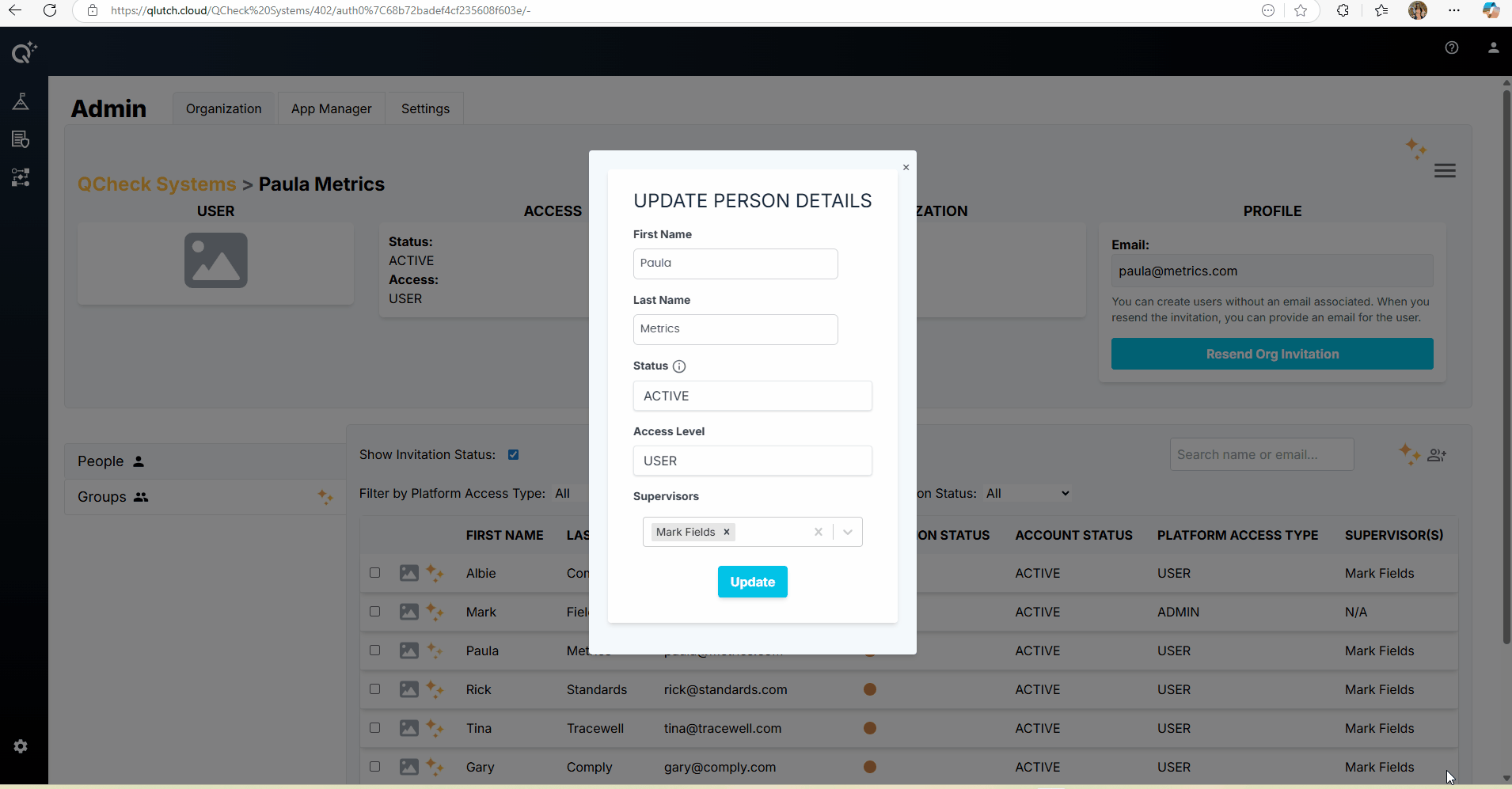Click the add person icon
Image resolution: width=1512 pixels, height=789 pixels.
coord(1436,455)
